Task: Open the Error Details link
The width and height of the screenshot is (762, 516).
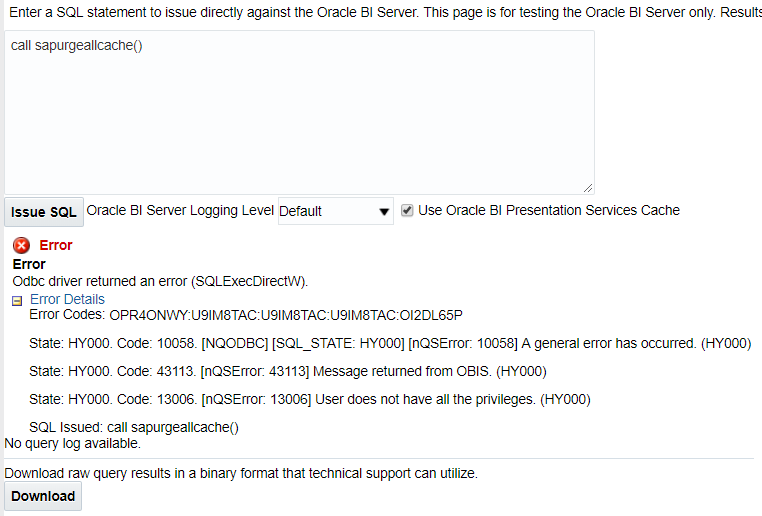Action: click(x=67, y=299)
